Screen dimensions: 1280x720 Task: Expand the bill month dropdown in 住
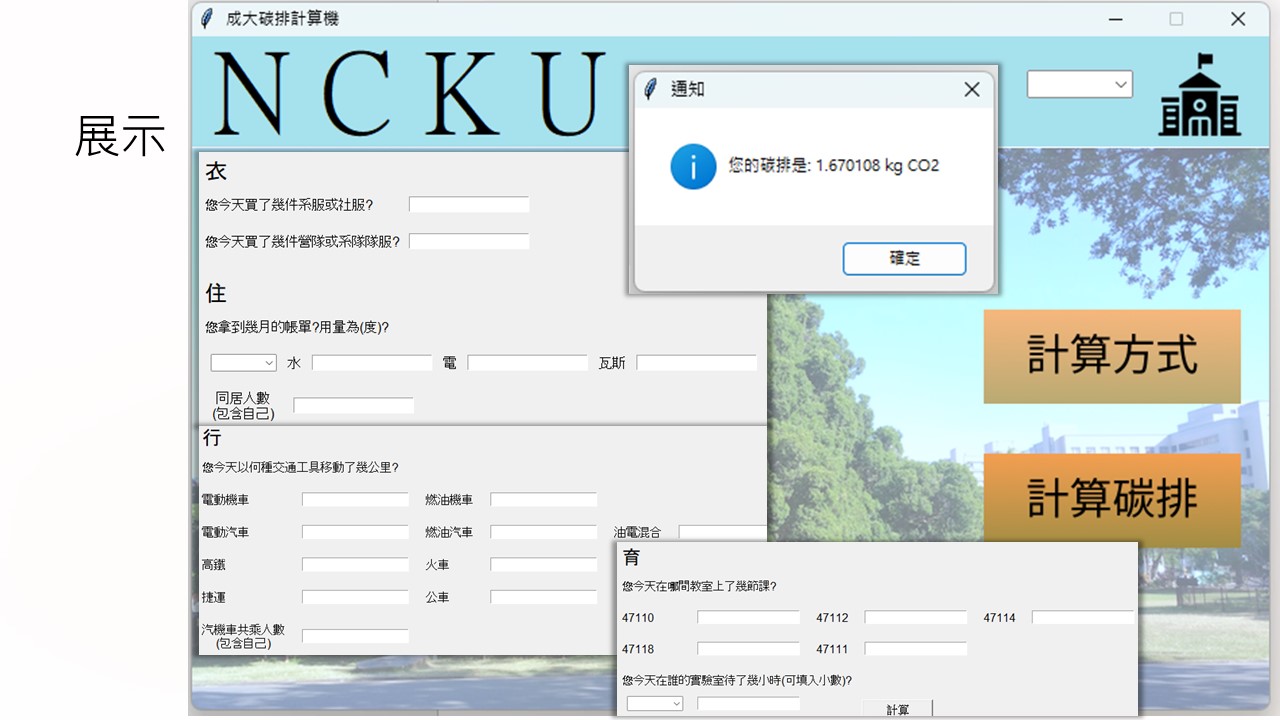click(243, 363)
